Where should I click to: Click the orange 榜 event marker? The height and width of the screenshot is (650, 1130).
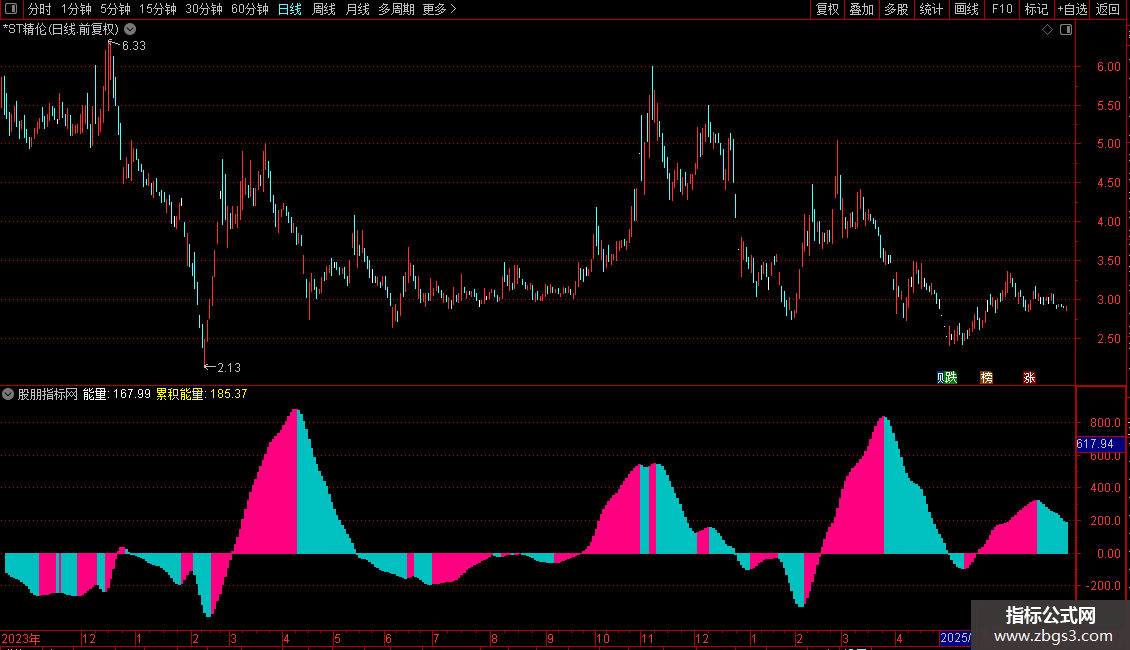pyautogui.click(x=987, y=378)
